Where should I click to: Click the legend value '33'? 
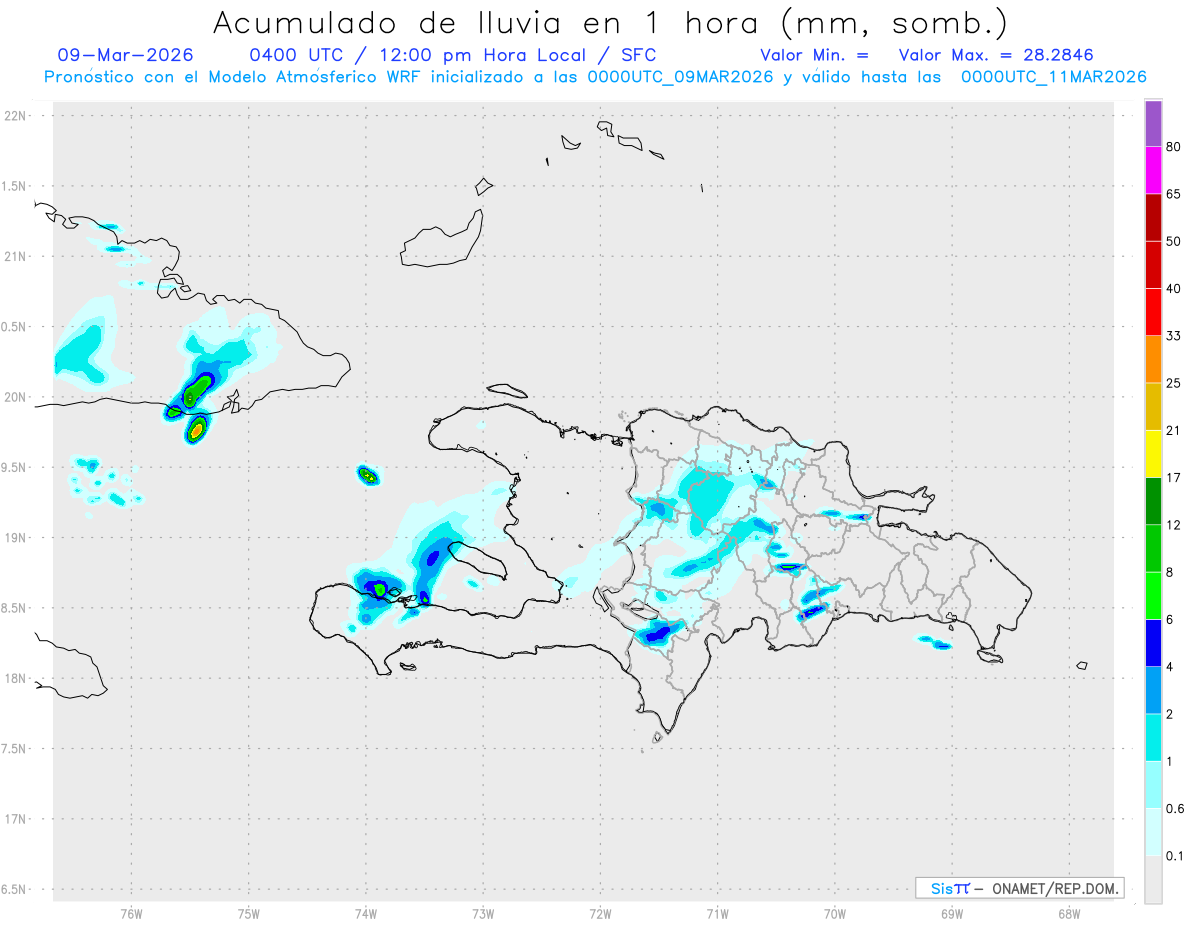coord(1174,336)
